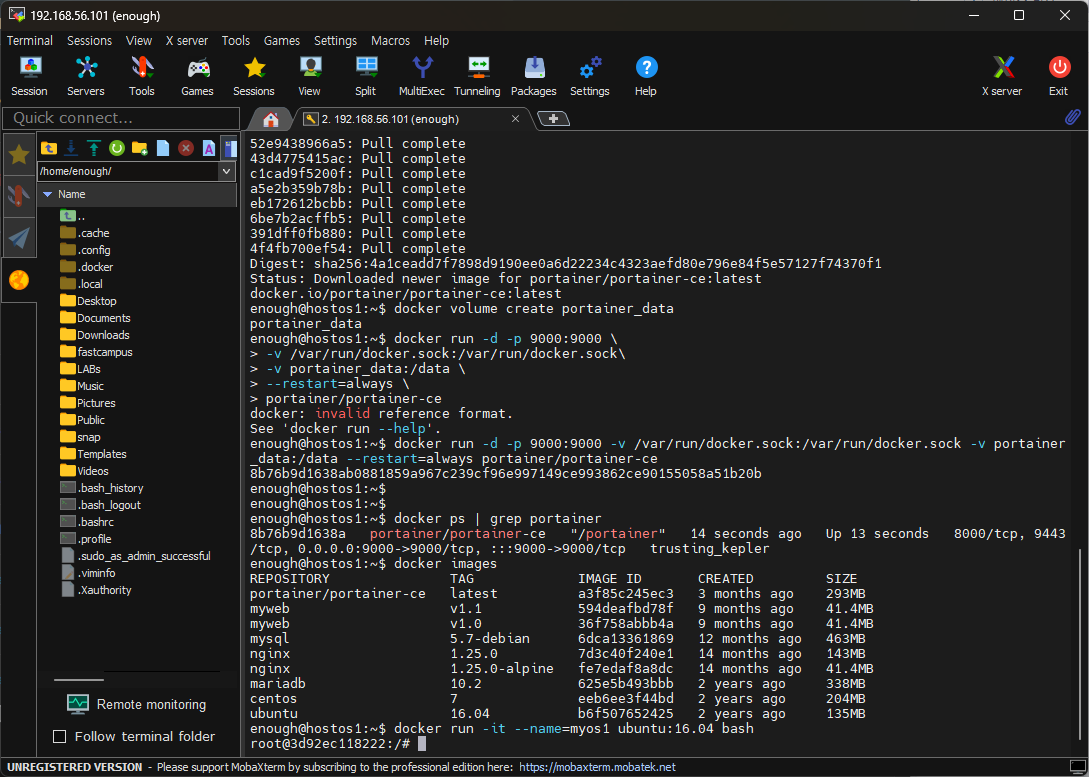Select the Templates folder

93,454
